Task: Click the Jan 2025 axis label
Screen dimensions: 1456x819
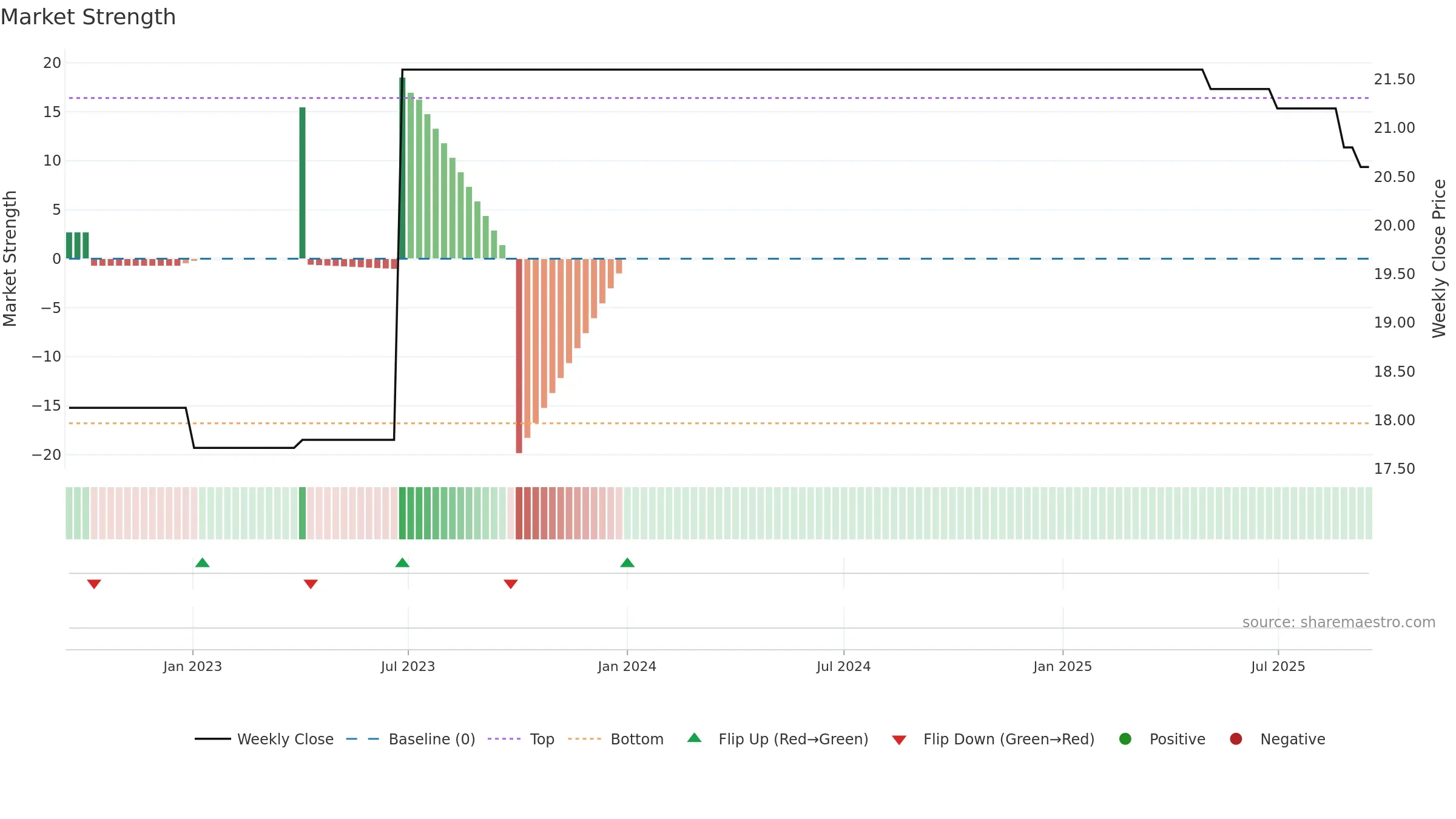Action: 1062,667
